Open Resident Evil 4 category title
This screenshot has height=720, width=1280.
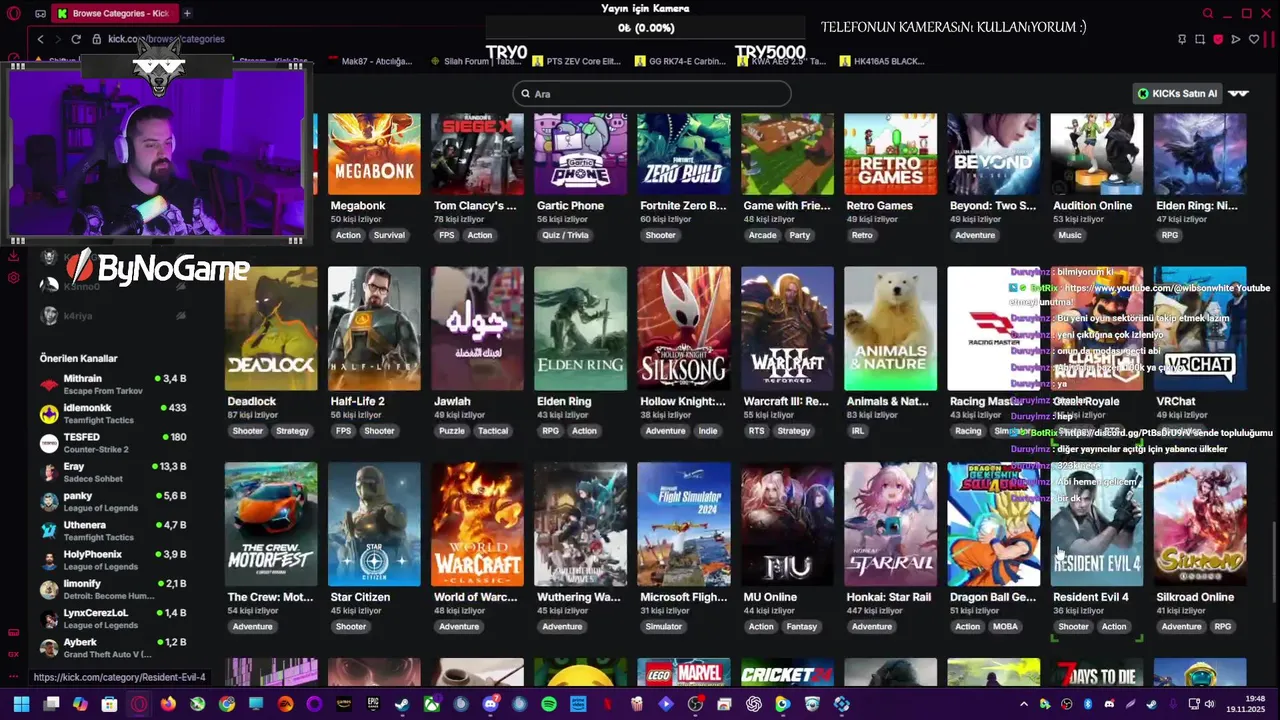click(1090, 597)
